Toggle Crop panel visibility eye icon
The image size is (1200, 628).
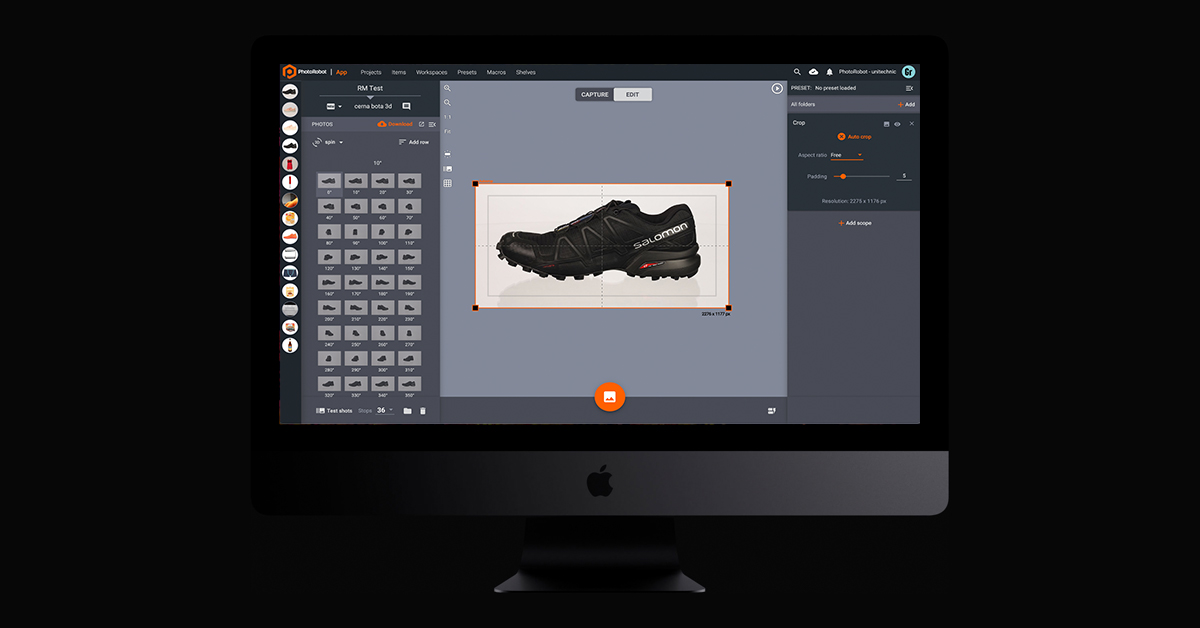tap(897, 124)
